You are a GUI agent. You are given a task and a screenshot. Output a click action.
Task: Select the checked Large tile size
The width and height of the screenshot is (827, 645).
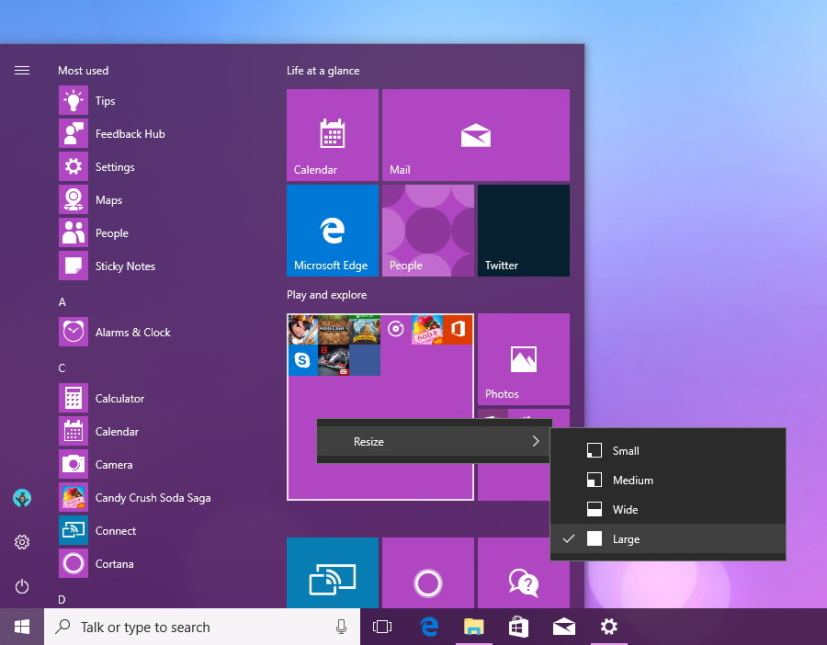click(668, 539)
